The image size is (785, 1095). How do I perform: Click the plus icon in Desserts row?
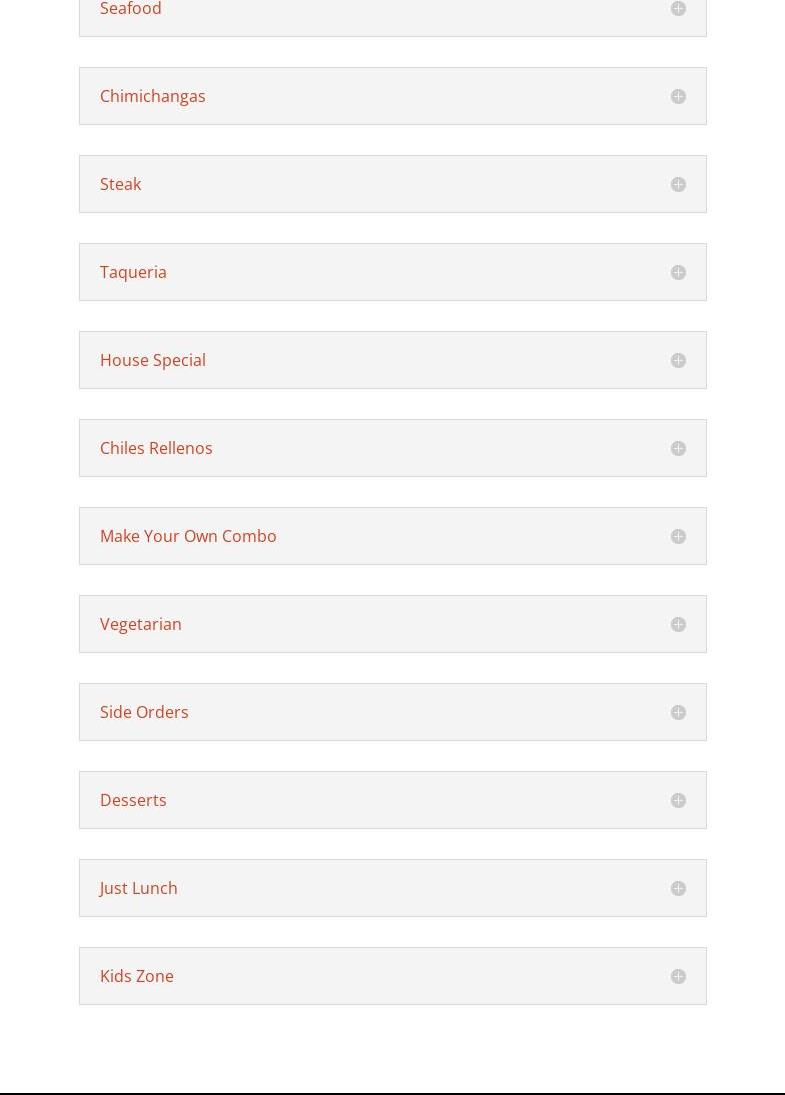678,800
